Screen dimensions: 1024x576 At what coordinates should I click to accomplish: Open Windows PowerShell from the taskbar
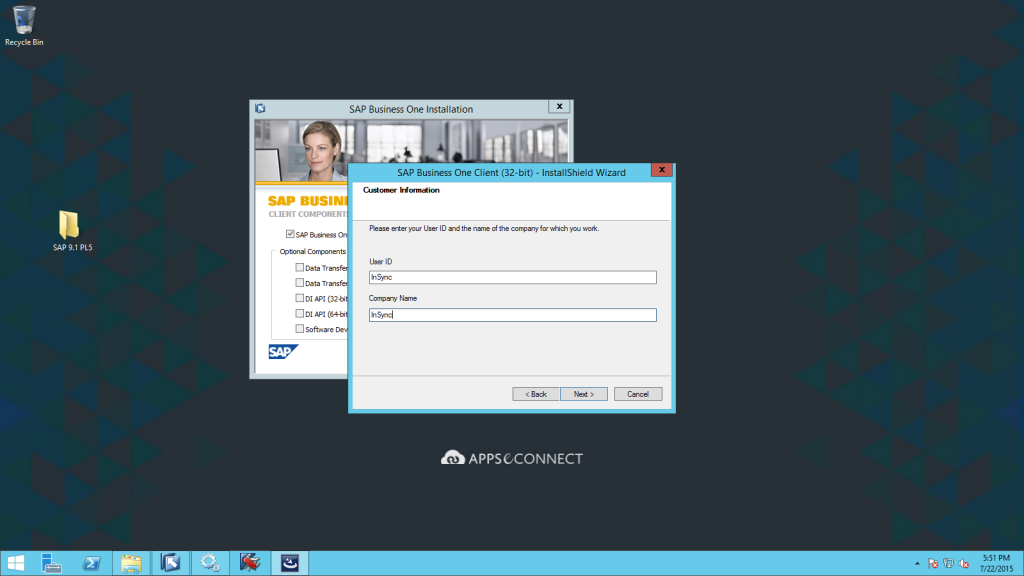[91, 563]
